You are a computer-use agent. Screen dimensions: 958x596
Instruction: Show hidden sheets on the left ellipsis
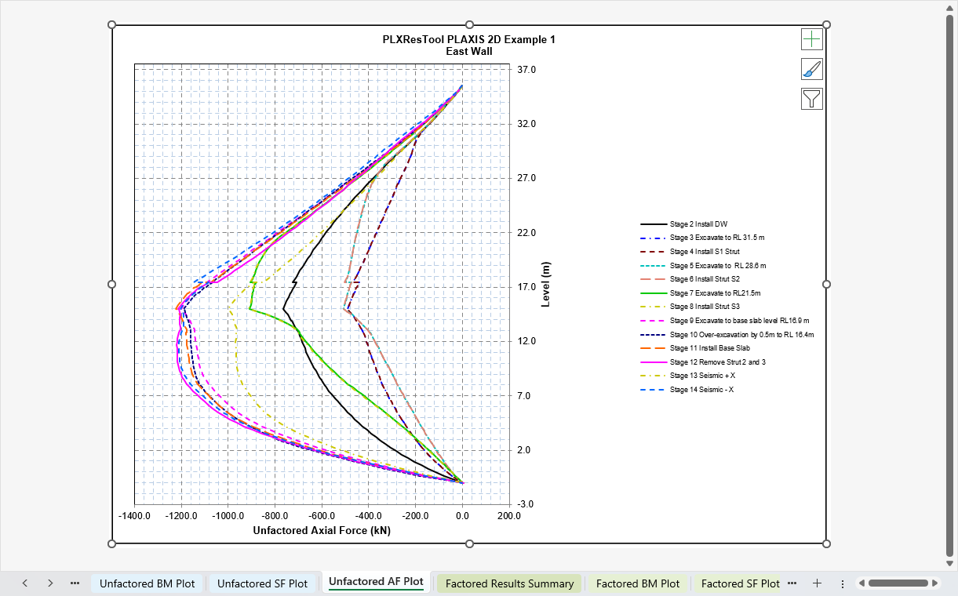pyautogui.click(x=75, y=583)
